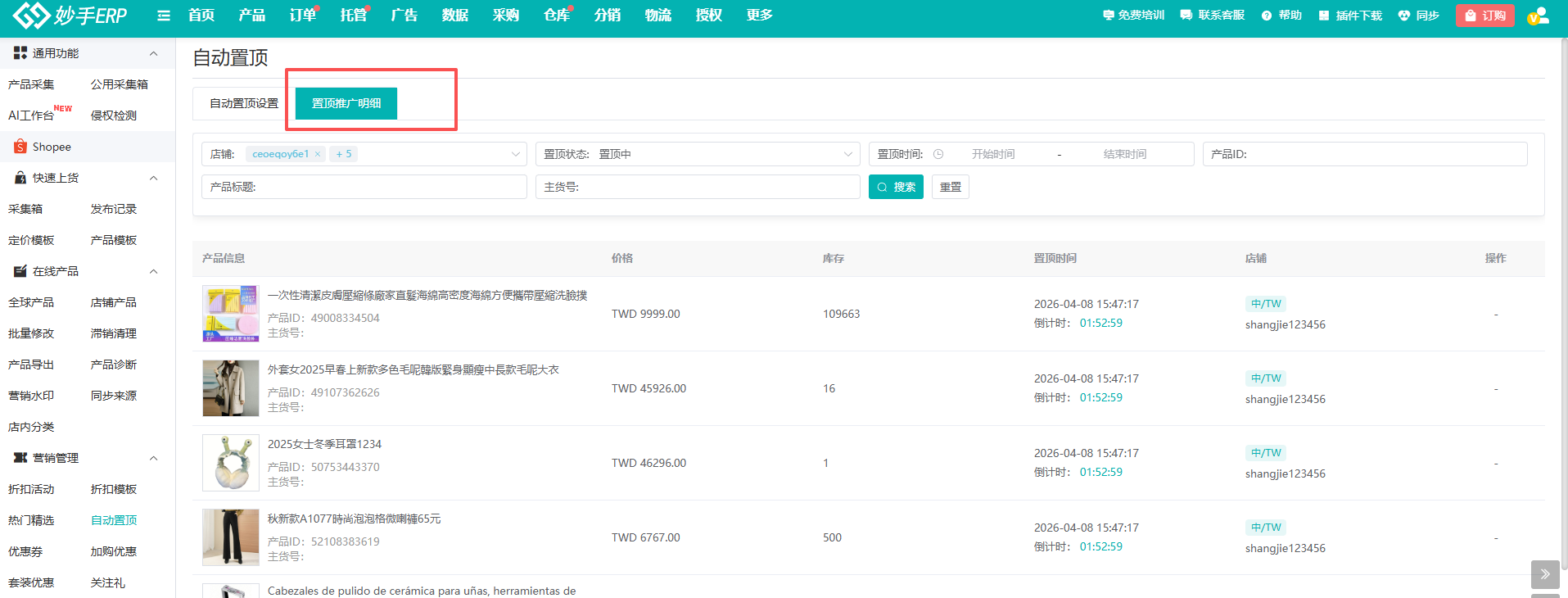Click the 重置 button
The image size is (1568, 598).
951,187
